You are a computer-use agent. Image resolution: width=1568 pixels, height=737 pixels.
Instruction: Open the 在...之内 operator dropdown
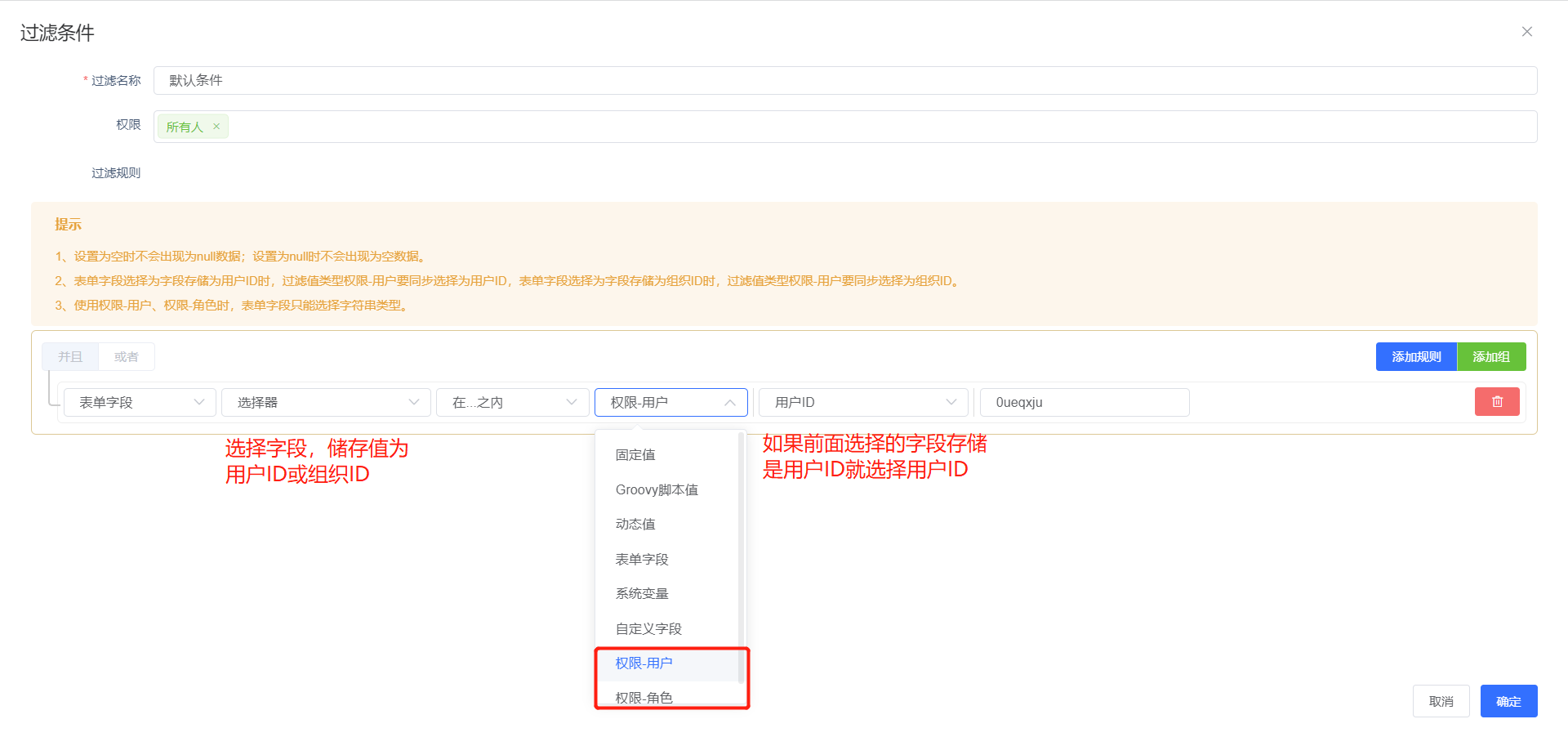click(x=512, y=403)
